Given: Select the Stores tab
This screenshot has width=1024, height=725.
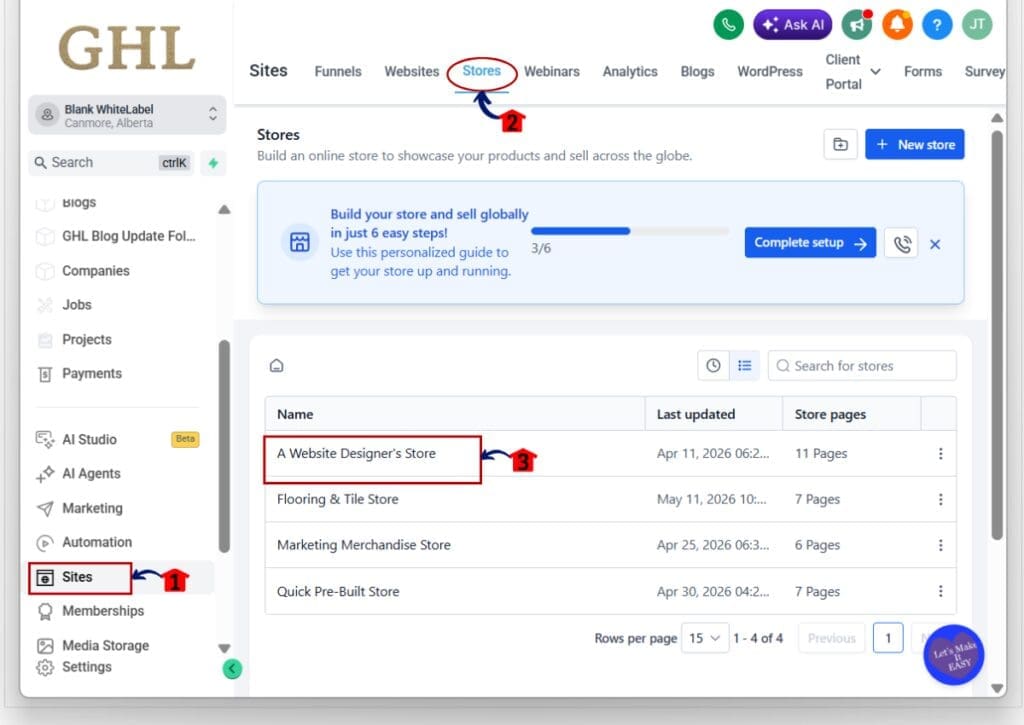Looking at the screenshot, I should pos(481,71).
